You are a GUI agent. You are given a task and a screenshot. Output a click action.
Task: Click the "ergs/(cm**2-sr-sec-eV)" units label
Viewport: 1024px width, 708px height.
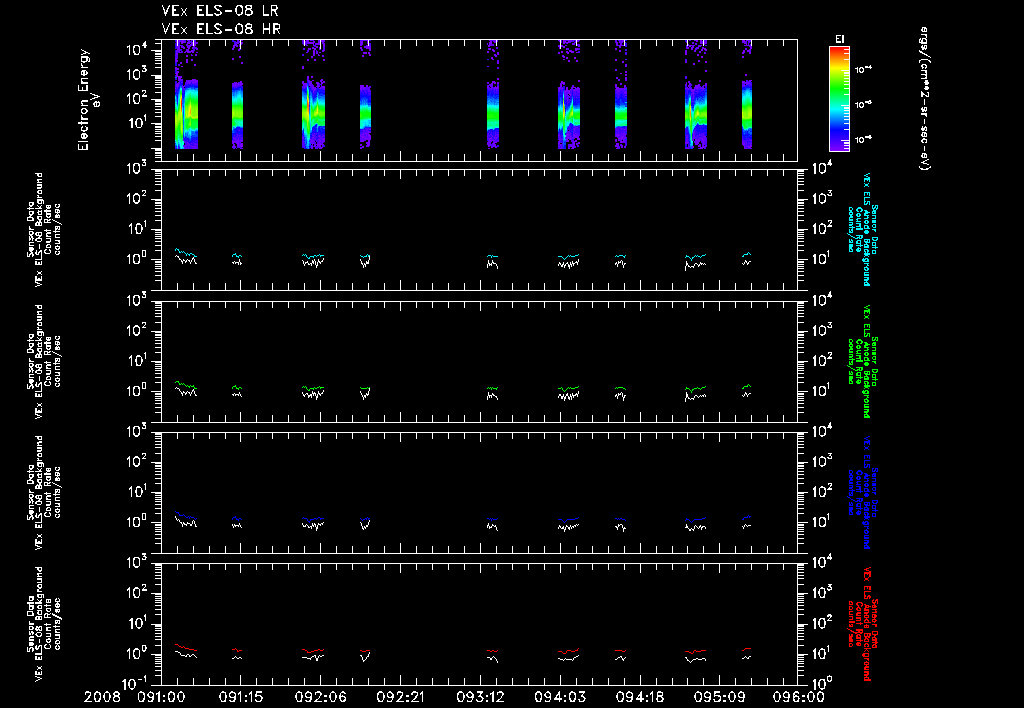(x=924, y=99)
